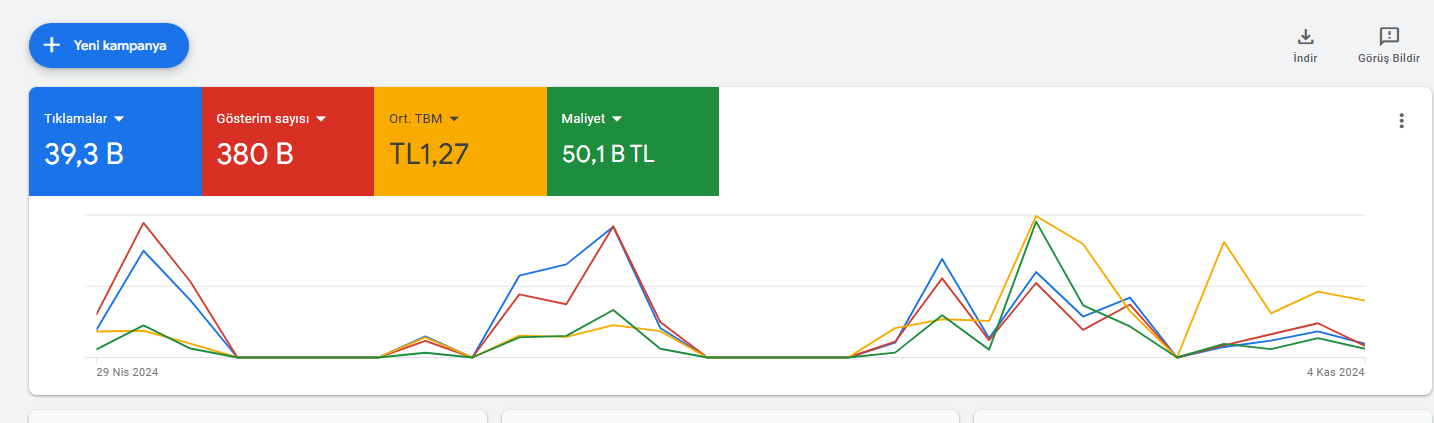Viewport: 1434px width, 423px height.
Task: Click the Yeni kampanya button label
Action: coord(120,45)
